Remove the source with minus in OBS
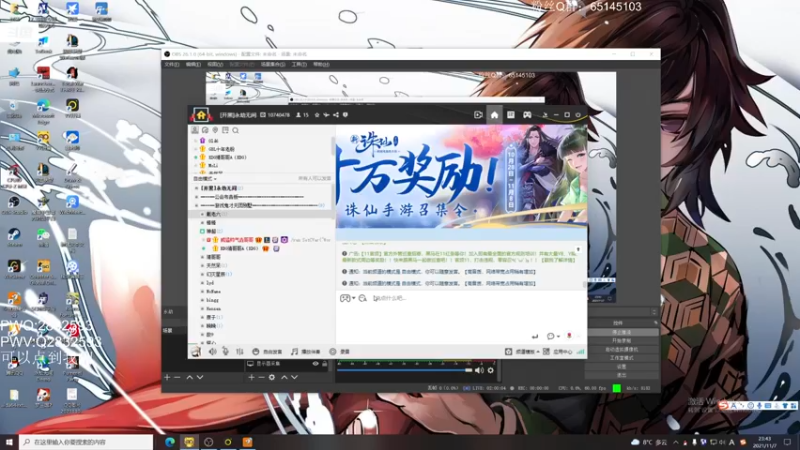This screenshot has width=800, height=450. click(x=261, y=378)
